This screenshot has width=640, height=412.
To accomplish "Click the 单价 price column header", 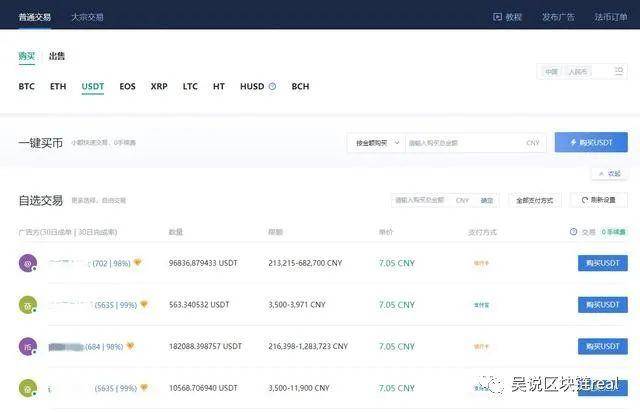I will pos(386,232).
